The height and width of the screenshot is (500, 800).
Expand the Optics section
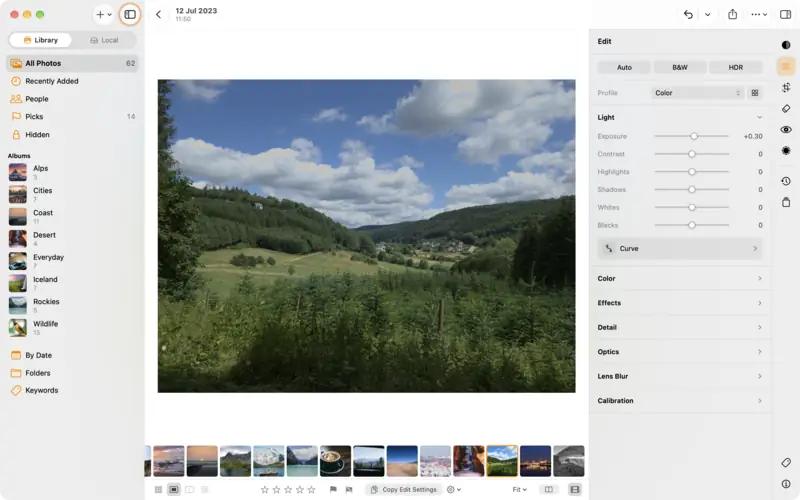(x=680, y=352)
